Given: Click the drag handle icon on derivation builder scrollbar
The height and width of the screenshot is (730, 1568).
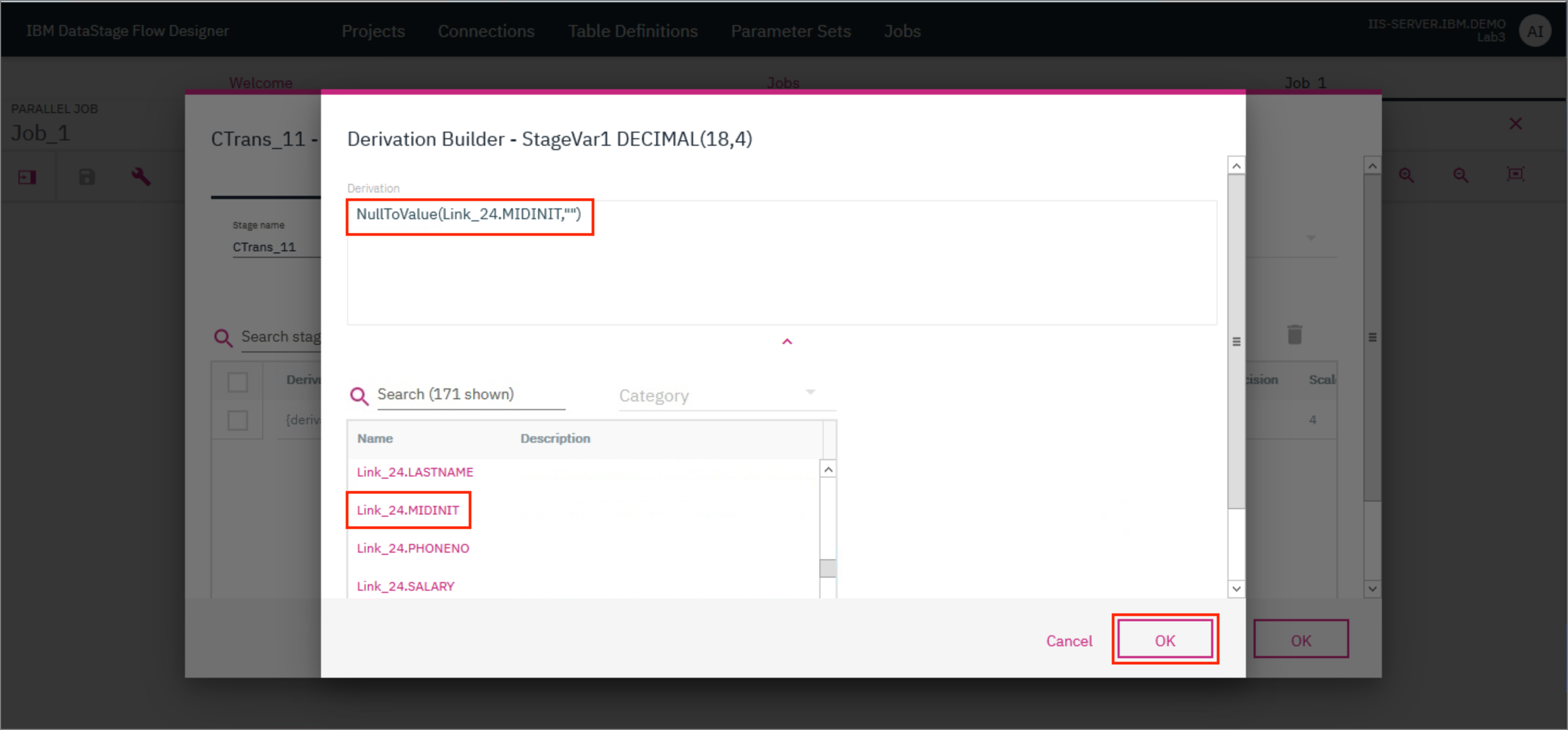Looking at the screenshot, I should click(1236, 341).
